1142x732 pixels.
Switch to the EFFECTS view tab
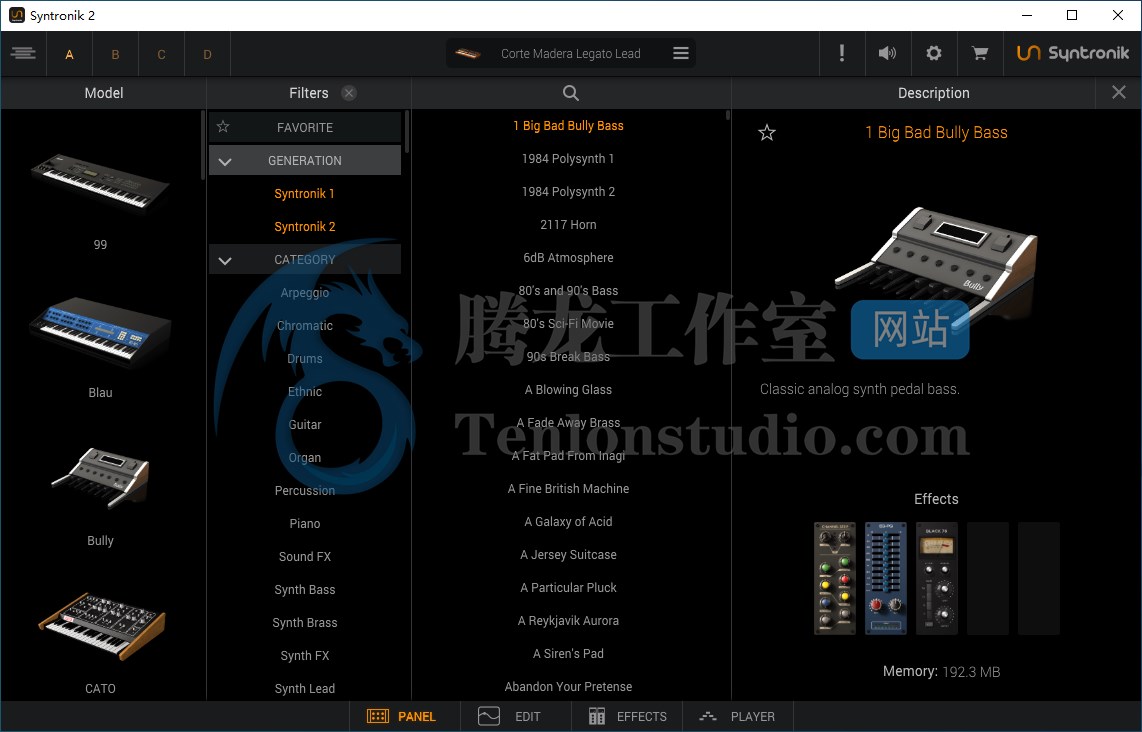[x=627, y=717]
